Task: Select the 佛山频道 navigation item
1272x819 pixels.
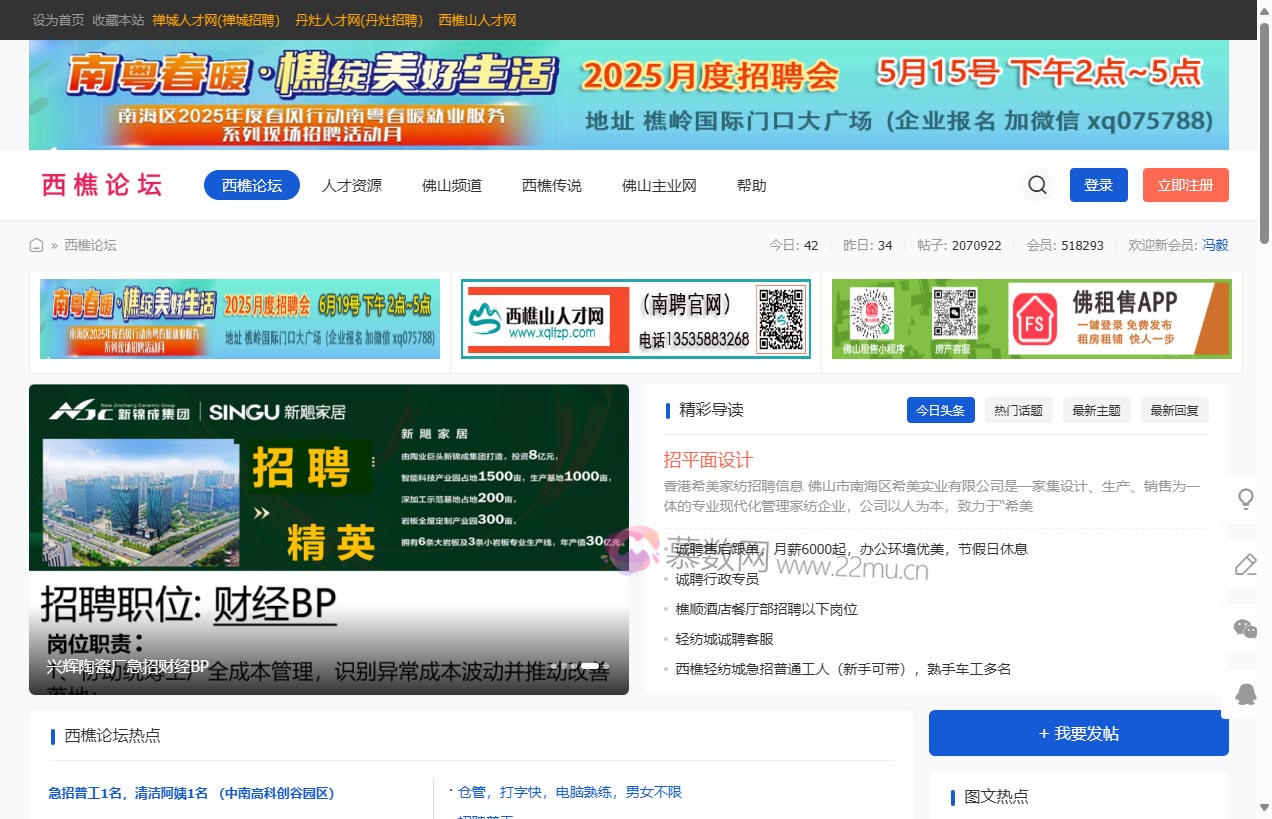Action: (x=451, y=185)
